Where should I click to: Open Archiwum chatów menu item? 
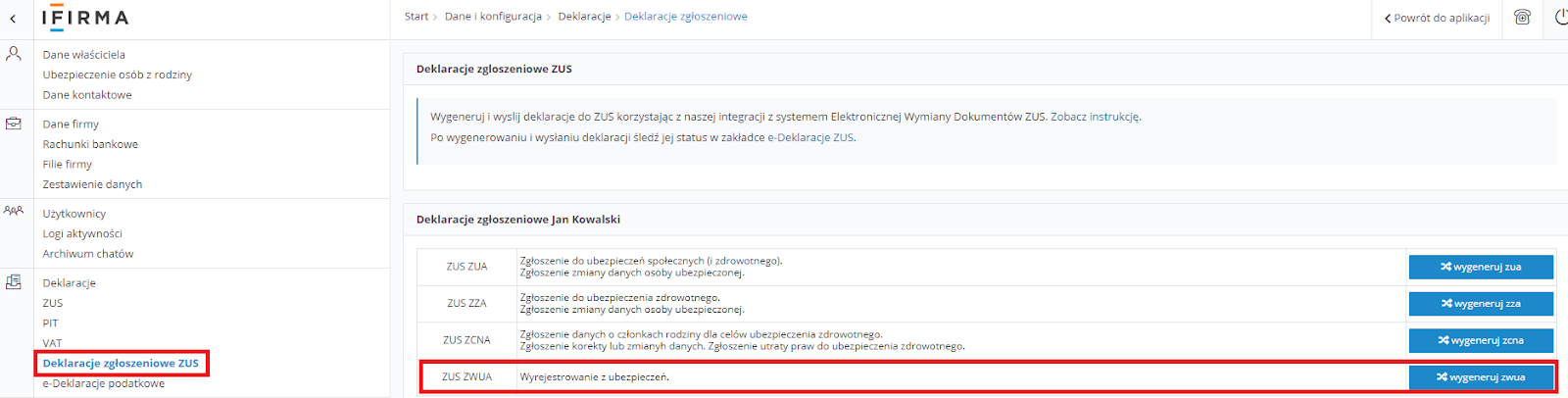[x=88, y=254]
